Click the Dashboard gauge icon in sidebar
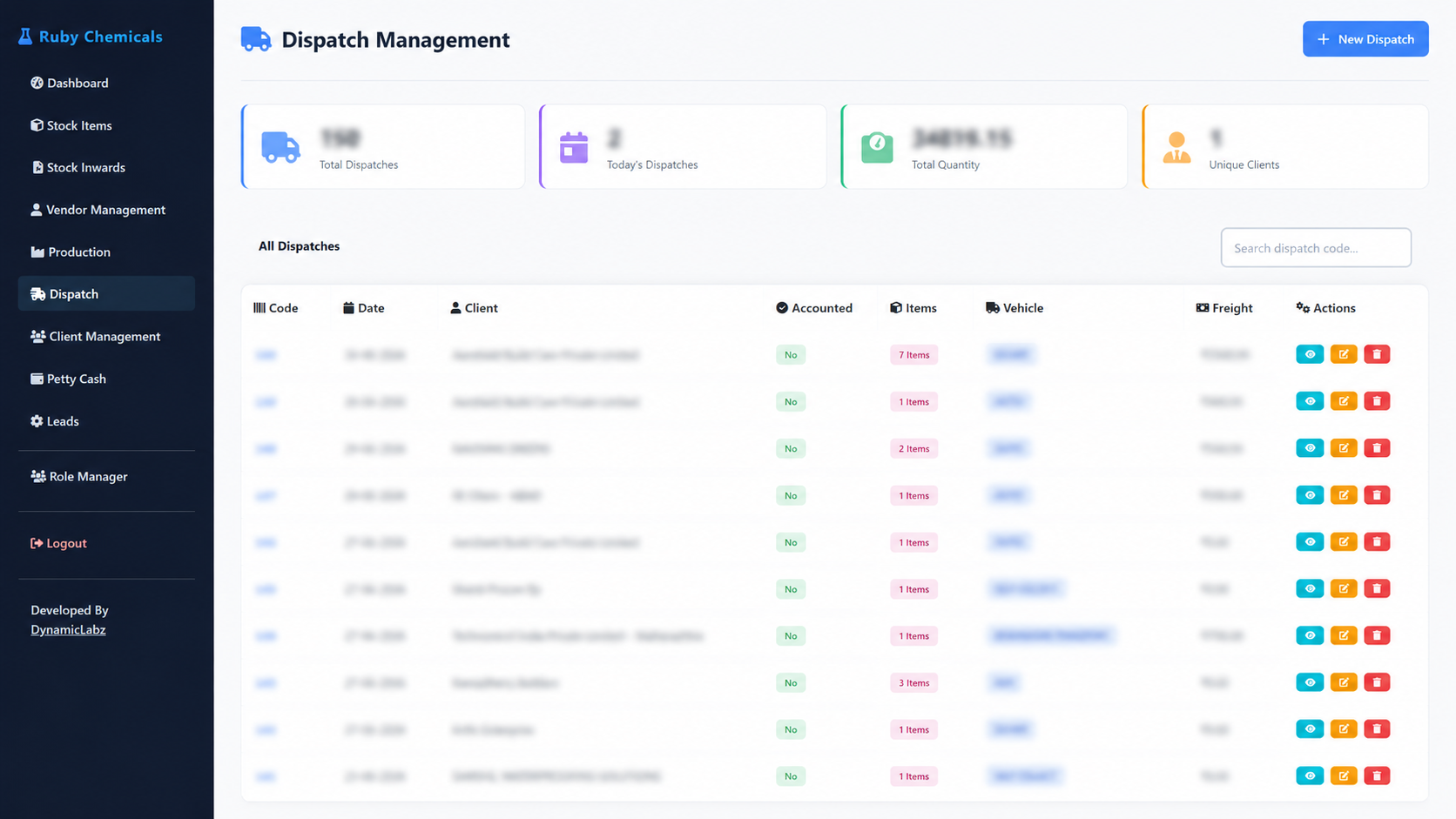This screenshot has width=1456, height=819. click(x=37, y=83)
